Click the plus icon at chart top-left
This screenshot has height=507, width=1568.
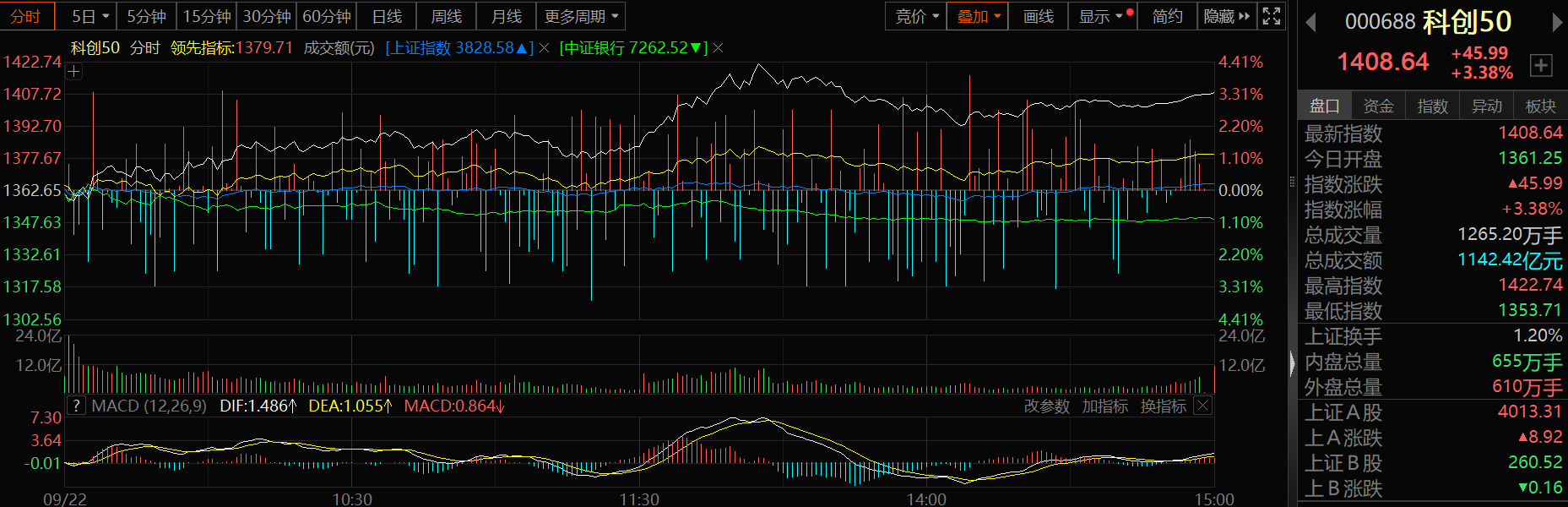(x=74, y=72)
